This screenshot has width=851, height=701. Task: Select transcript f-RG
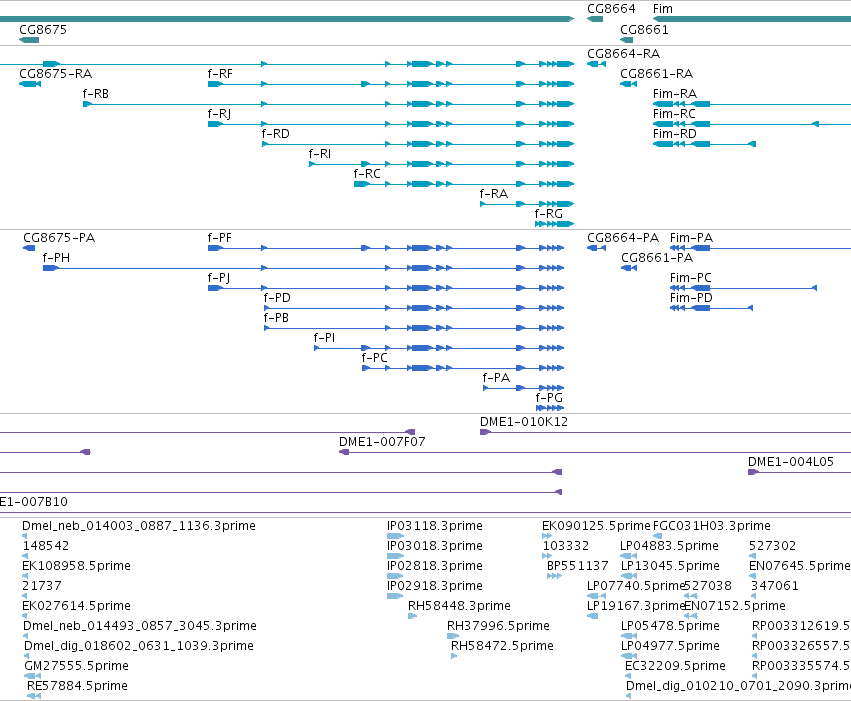(549, 214)
